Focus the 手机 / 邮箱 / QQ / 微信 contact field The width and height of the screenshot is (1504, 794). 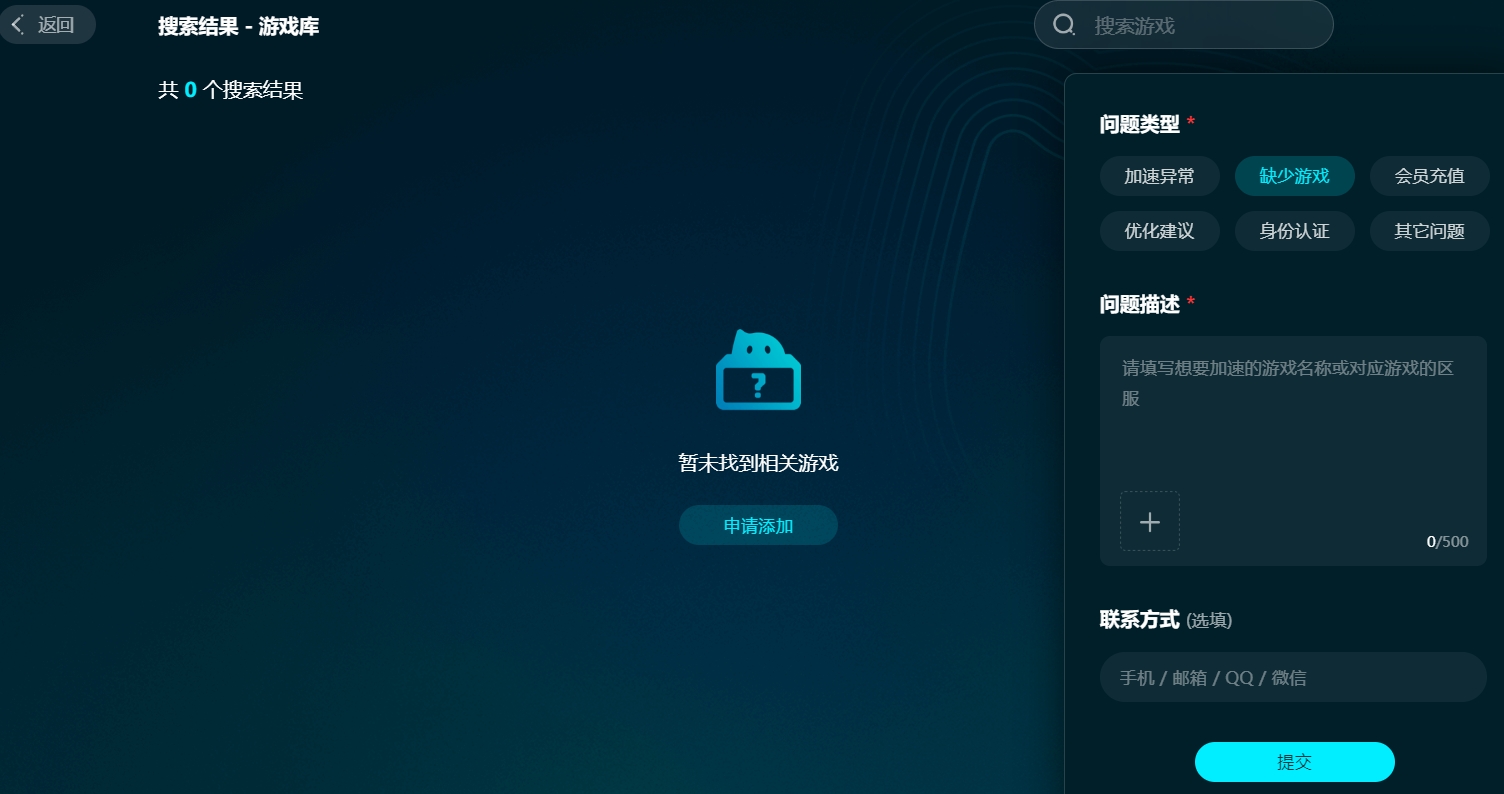click(1293, 677)
